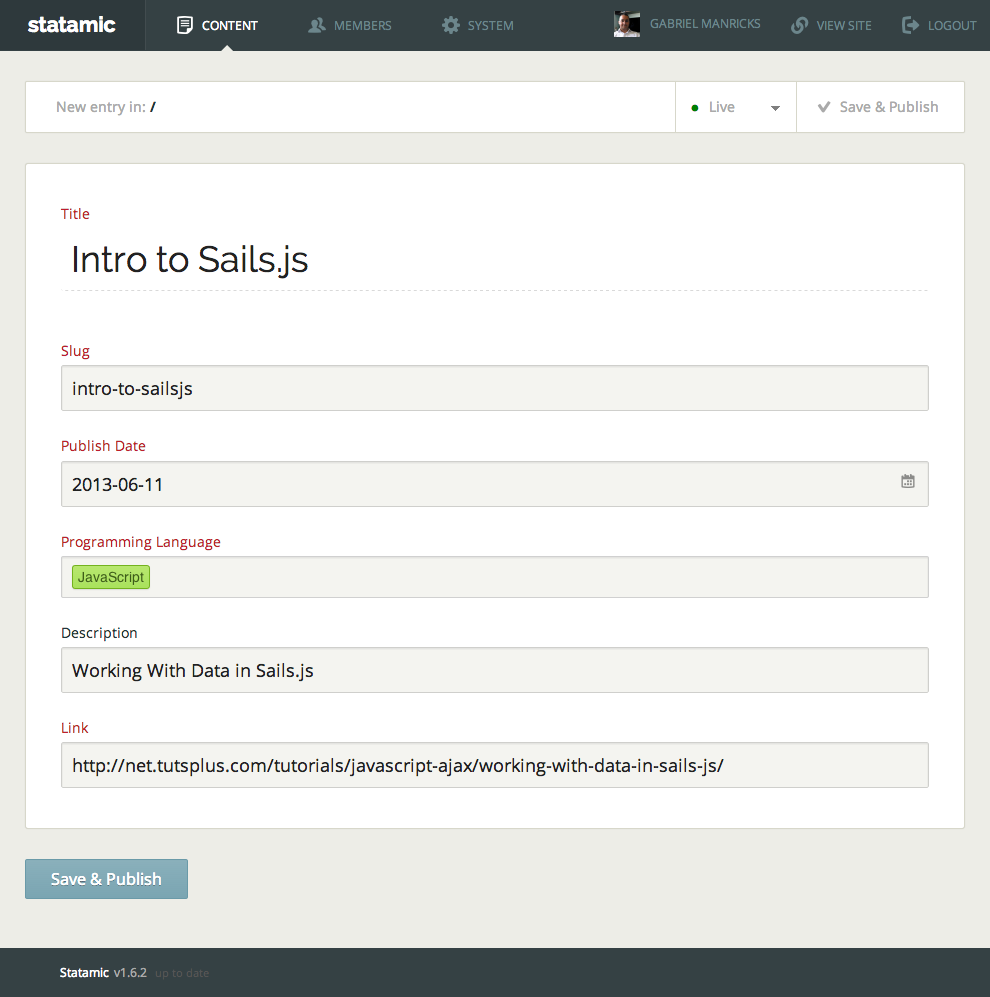Open the Members tab
The image size is (990, 997).
[350, 25]
